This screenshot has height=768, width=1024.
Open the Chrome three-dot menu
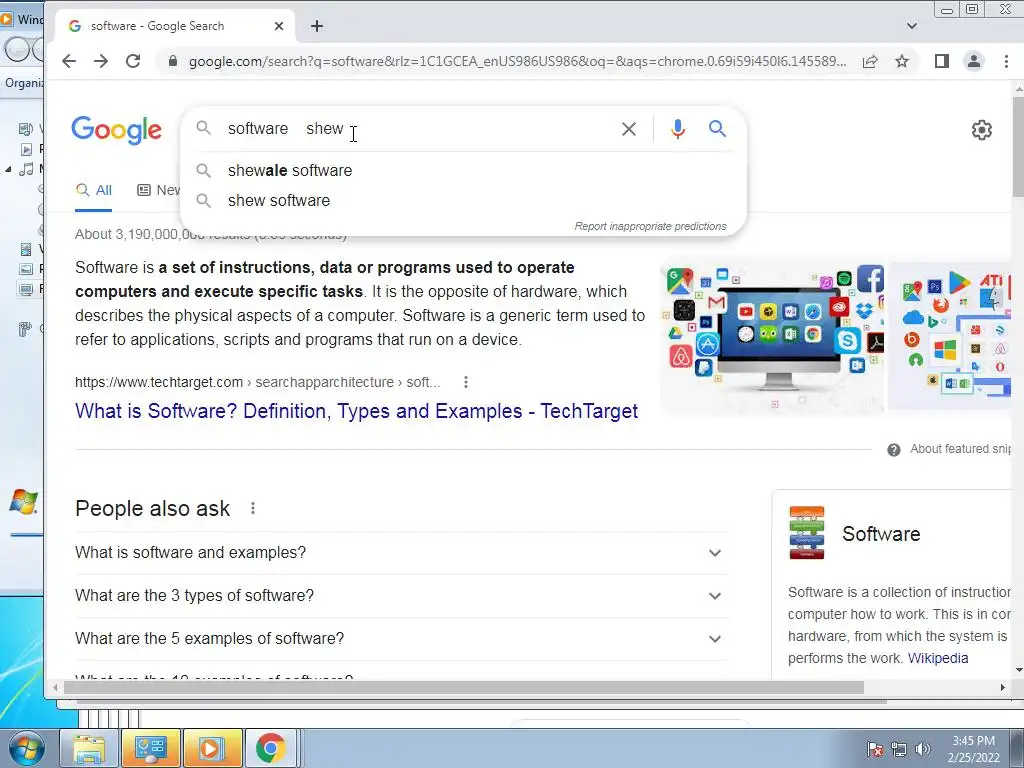pos(1006,61)
